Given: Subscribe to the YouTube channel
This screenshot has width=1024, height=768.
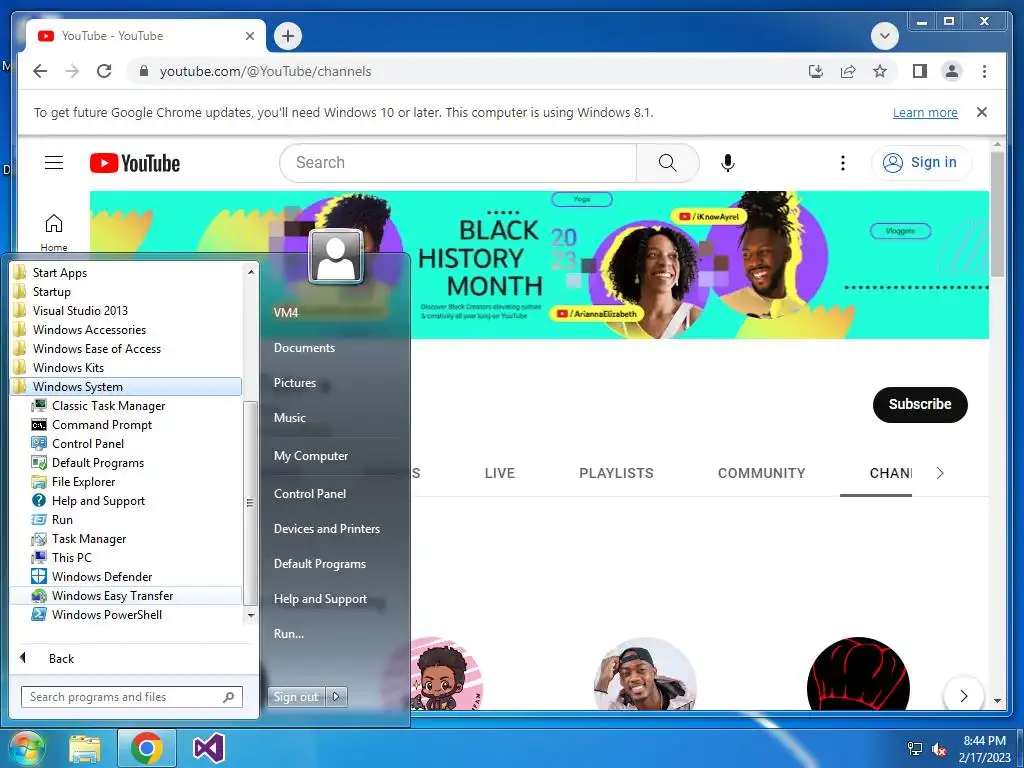Looking at the screenshot, I should coord(920,404).
